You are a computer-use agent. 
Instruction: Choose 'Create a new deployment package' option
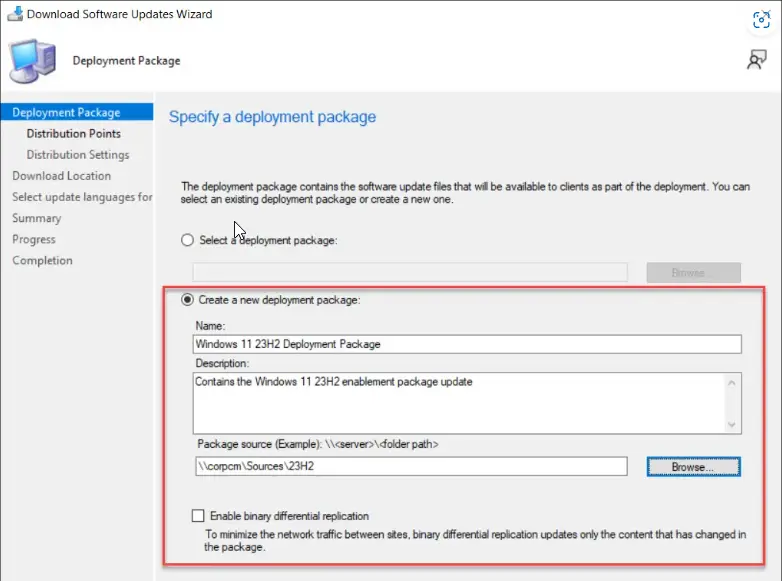click(187, 300)
